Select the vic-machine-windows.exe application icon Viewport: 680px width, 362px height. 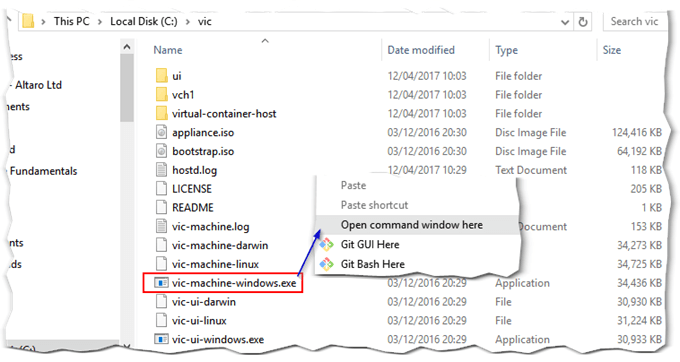[161, 283]
